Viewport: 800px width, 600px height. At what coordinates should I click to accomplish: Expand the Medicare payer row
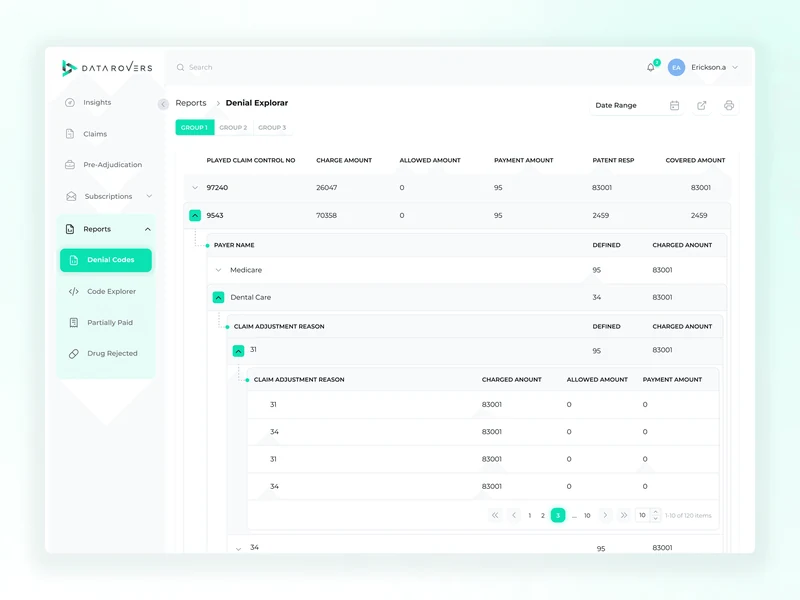218,270
